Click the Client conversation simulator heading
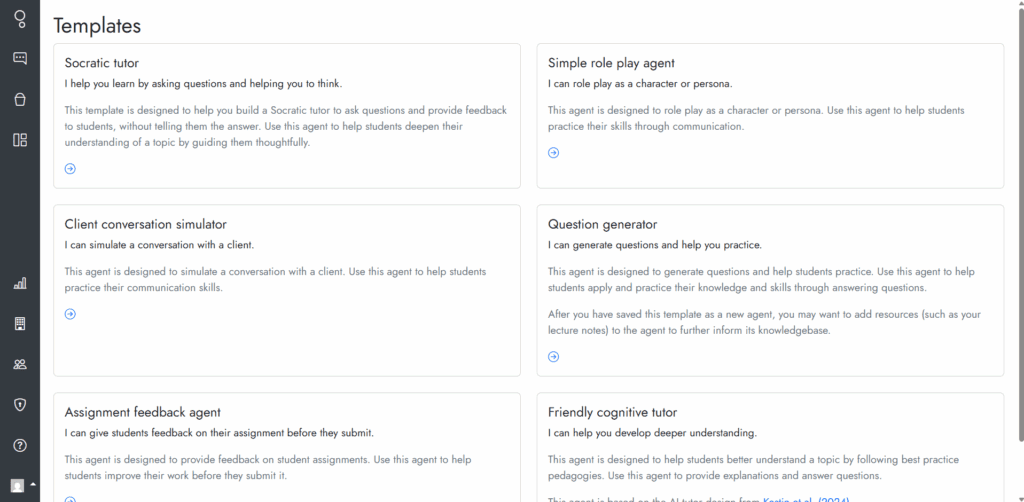This screenshot has height=502, width=1024. [x=145, y=225]
